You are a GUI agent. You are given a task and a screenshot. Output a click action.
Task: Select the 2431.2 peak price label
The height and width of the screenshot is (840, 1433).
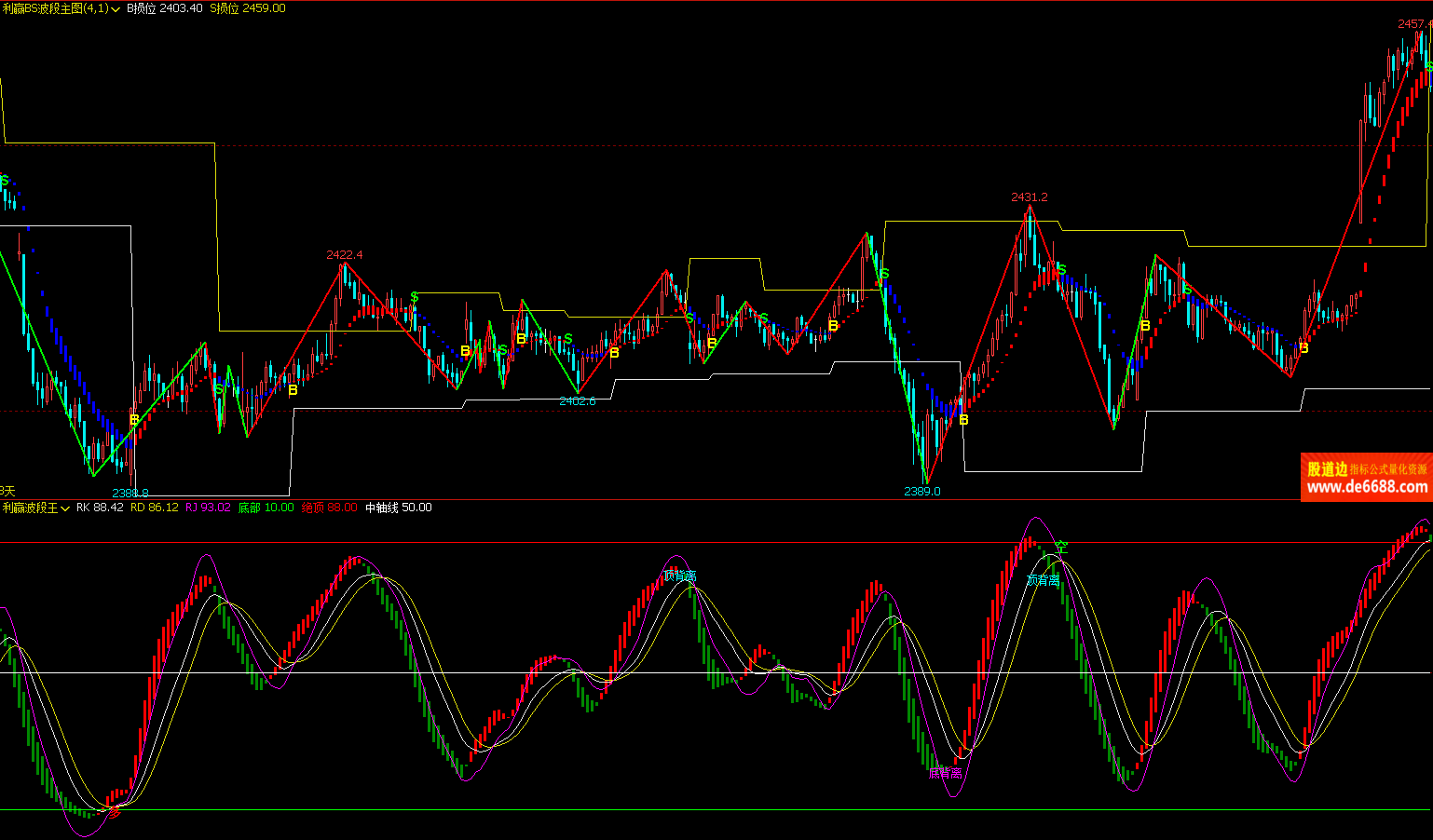1029,196
